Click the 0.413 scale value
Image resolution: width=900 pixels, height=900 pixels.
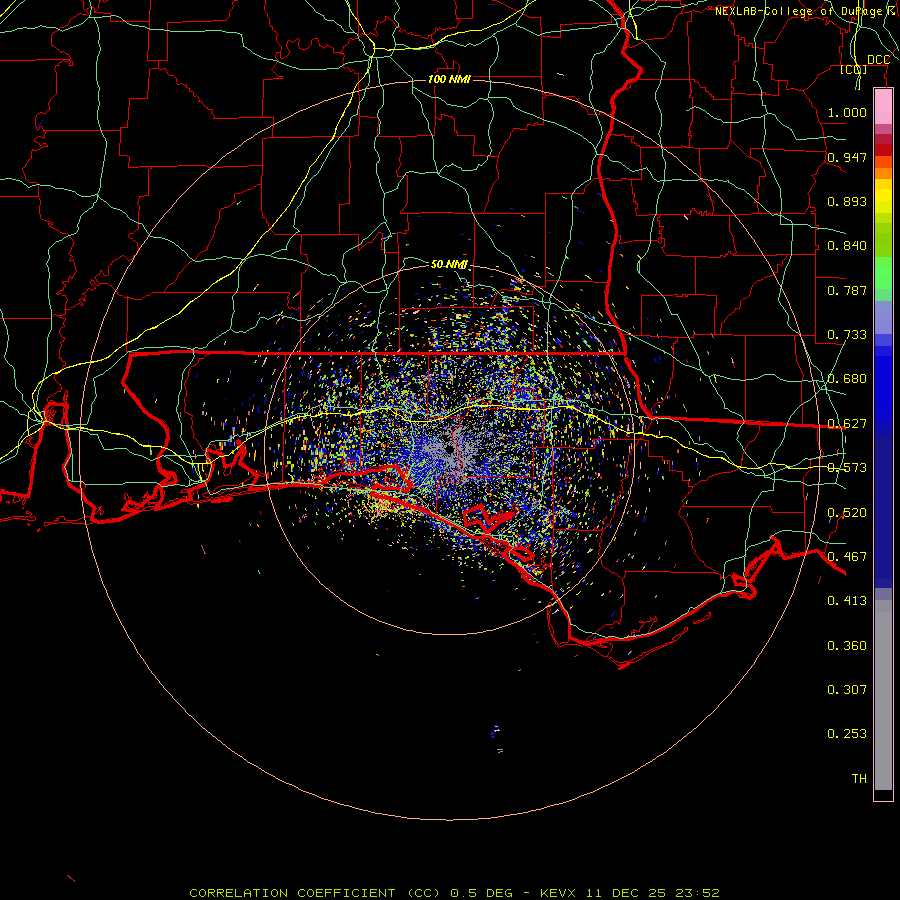pyautogui.click(x=847, y=601)
